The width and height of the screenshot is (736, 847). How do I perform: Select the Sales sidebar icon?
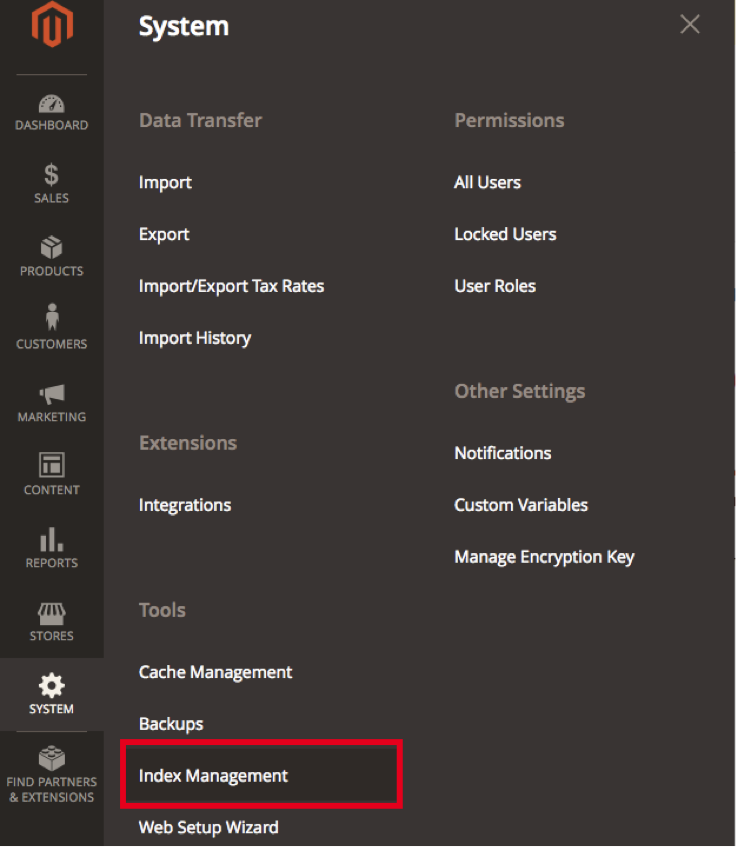click(51, 180)
